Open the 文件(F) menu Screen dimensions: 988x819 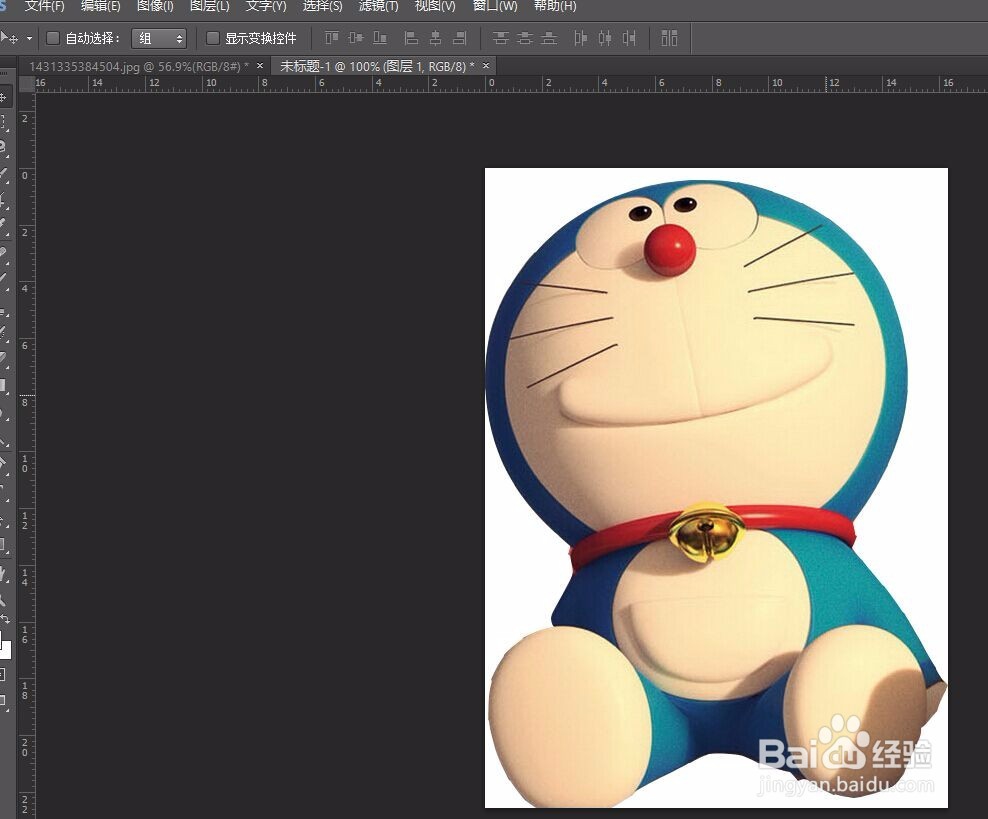pos(44,6)
